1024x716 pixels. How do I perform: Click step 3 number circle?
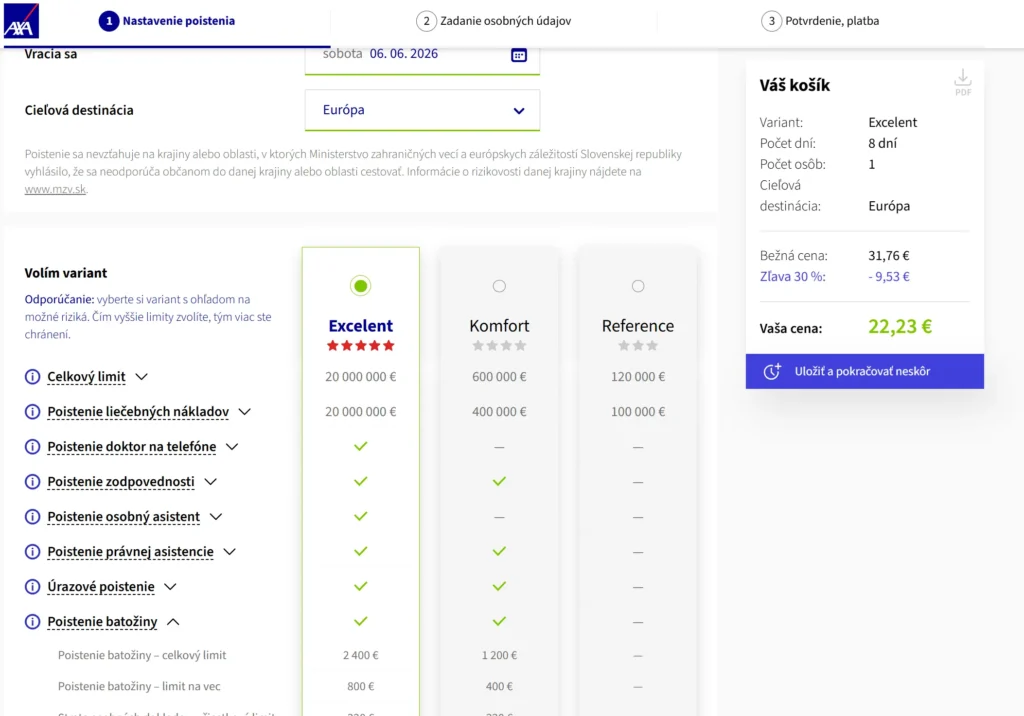point(771,21)
